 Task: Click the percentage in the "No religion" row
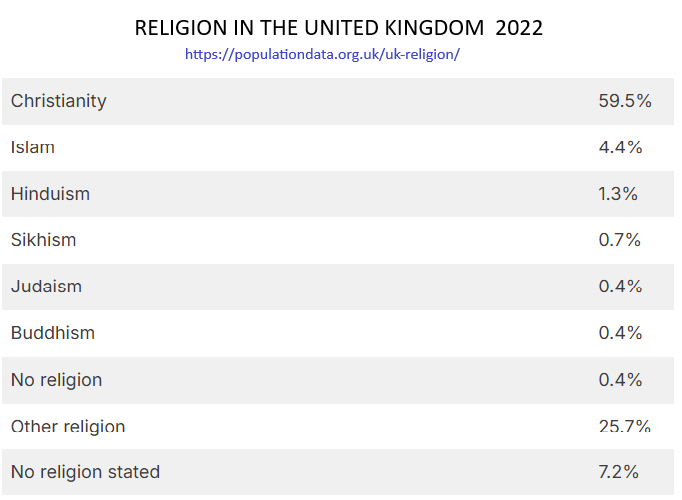coord(620,380)
